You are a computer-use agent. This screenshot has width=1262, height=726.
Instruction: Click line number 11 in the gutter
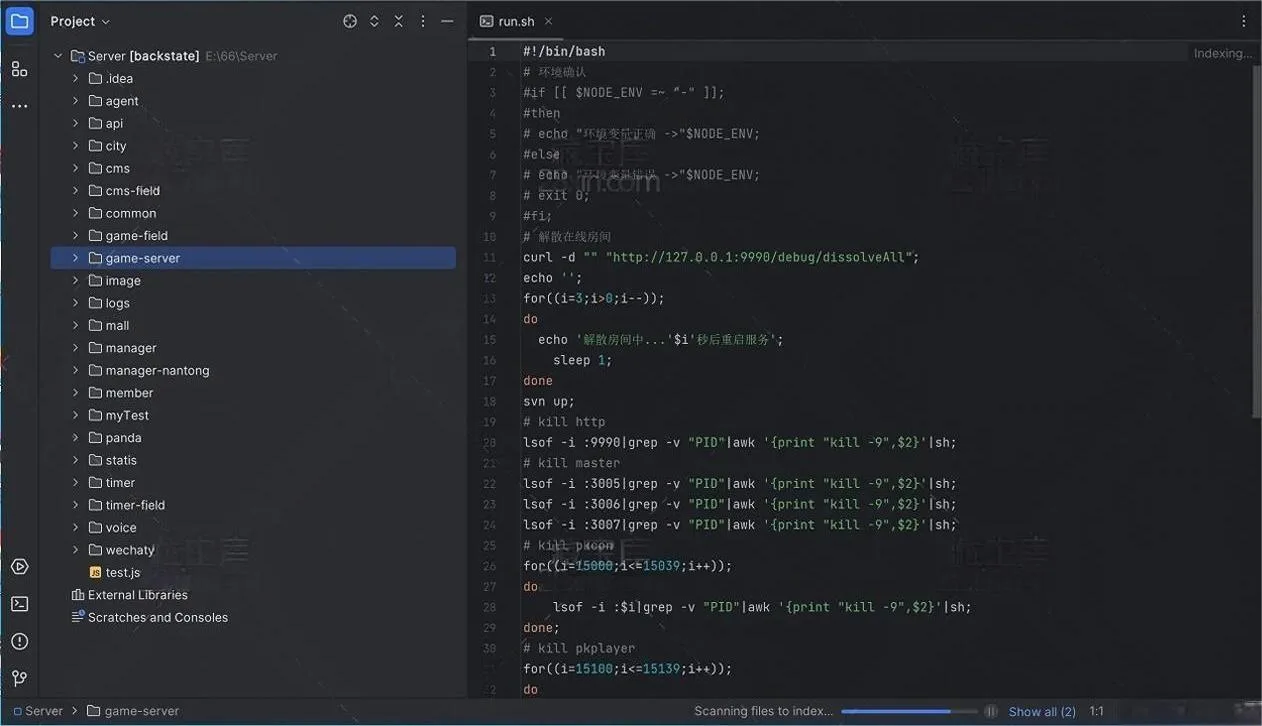click(490, 257)
